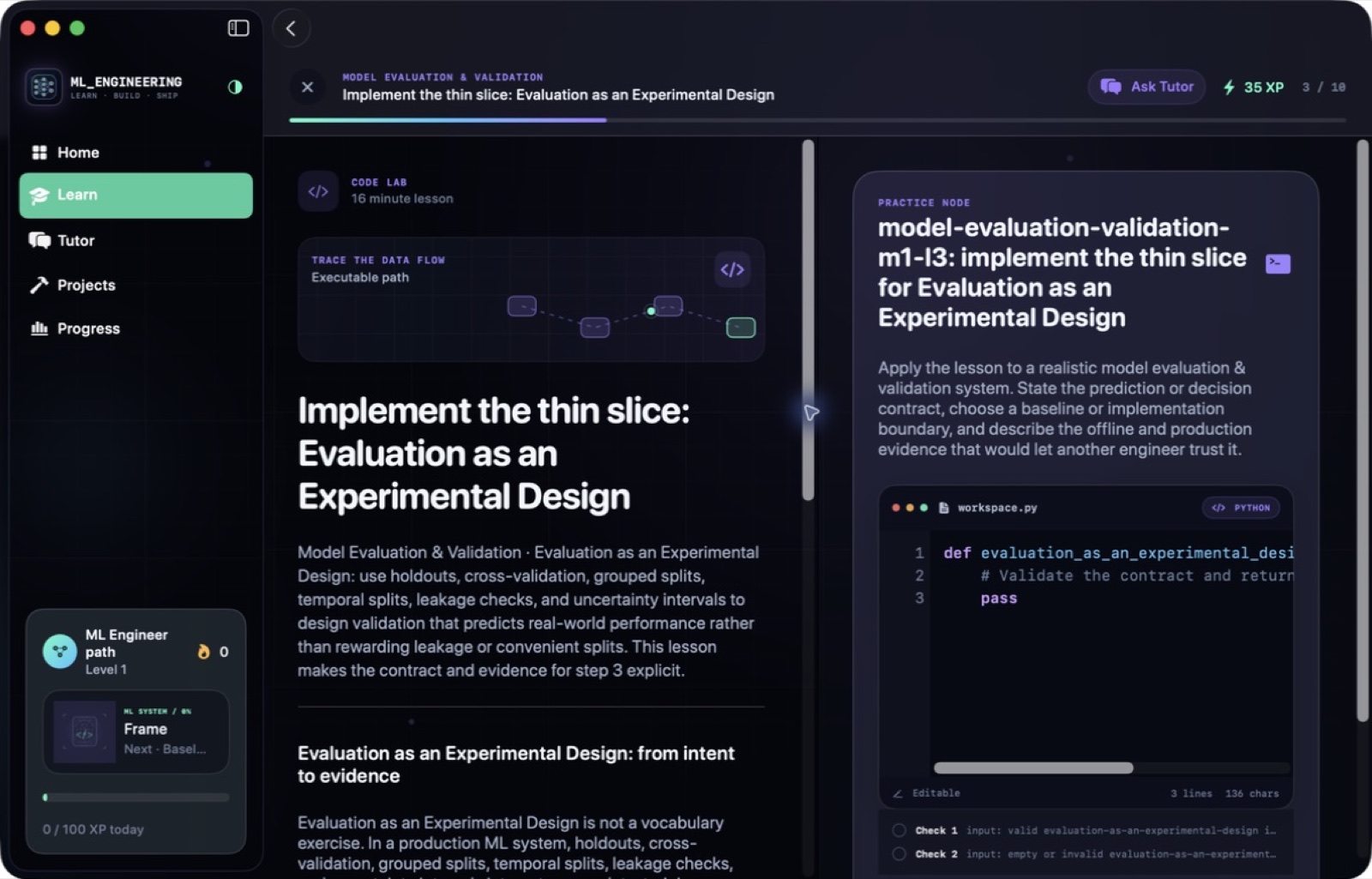Click the Learn graduation cap icon
This screenshot has height=879, width=1372.
tap(39, 196)
